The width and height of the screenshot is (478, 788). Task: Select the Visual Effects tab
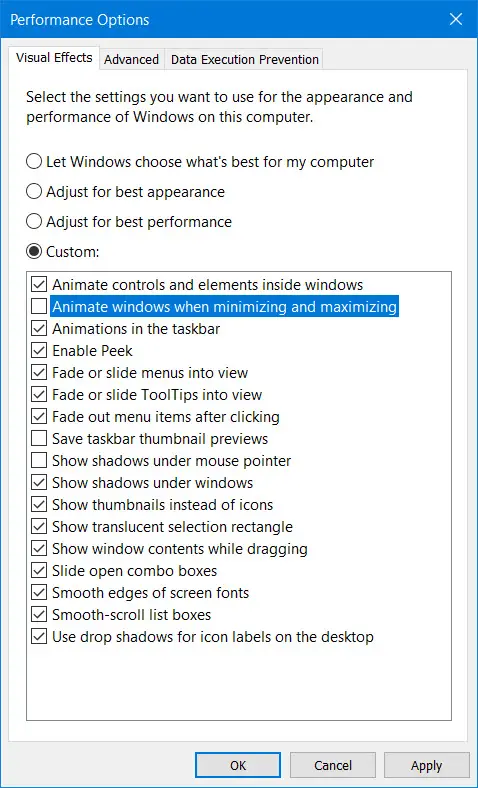(54, 57)
